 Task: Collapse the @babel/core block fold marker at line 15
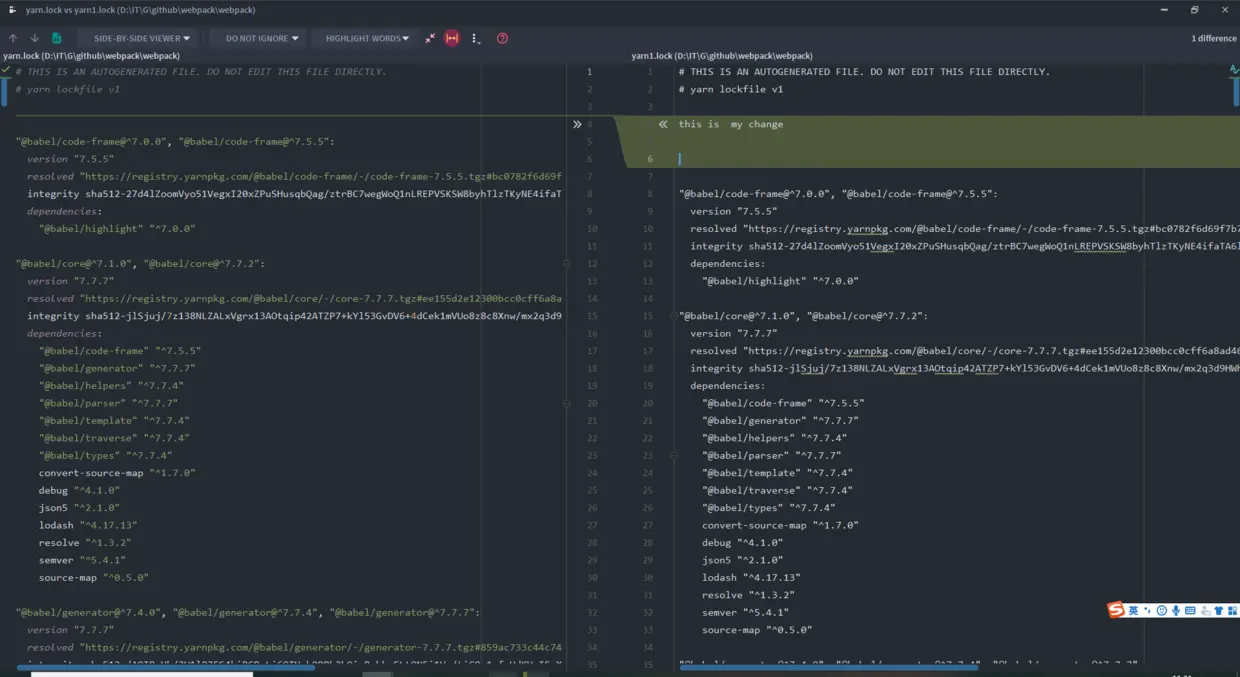(x=674, y=316)
